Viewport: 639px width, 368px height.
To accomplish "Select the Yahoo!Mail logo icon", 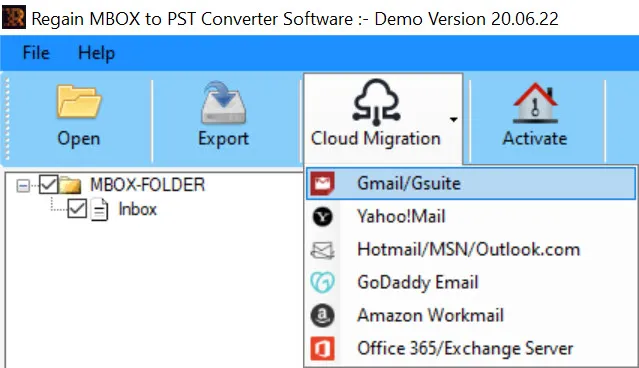I will click(x=322, y=216).
